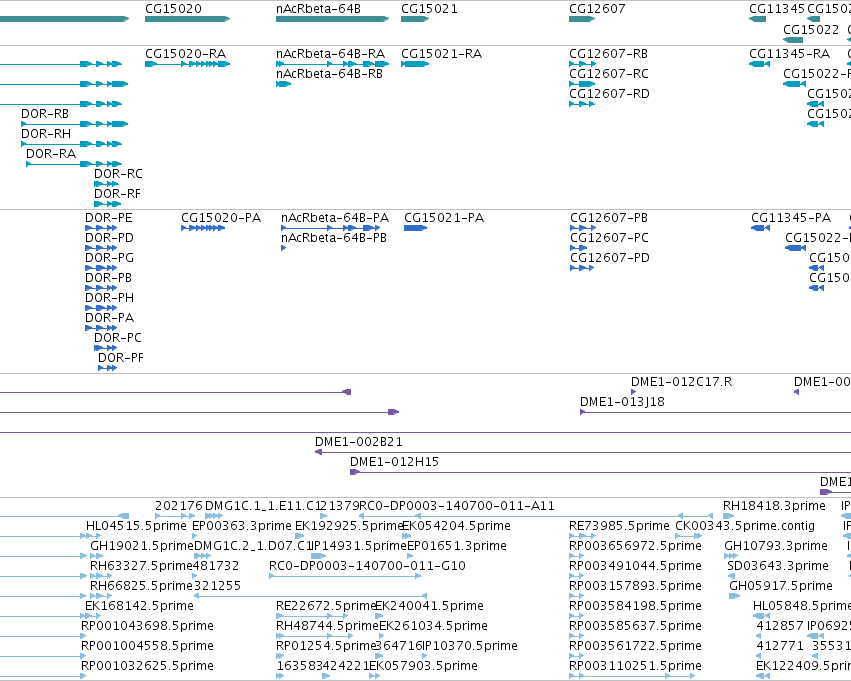This screenshot has width=851, height=681.
Task: Select protein DOR-PC
Action: coord(118,338)
